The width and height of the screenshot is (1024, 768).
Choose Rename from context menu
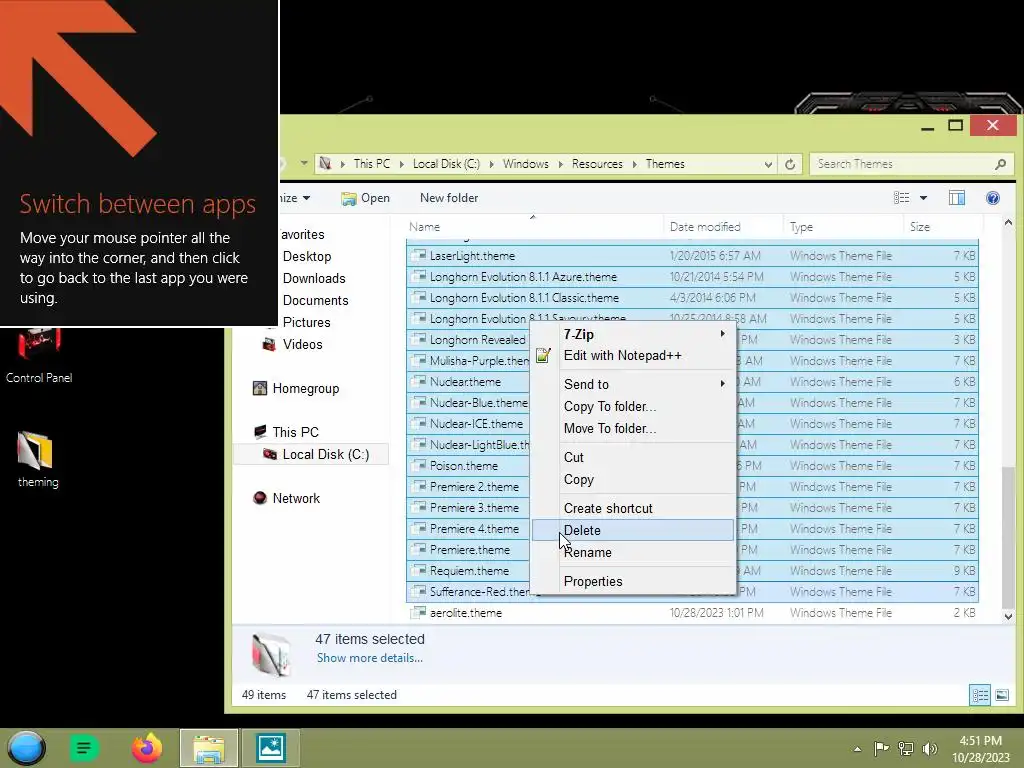632,552
